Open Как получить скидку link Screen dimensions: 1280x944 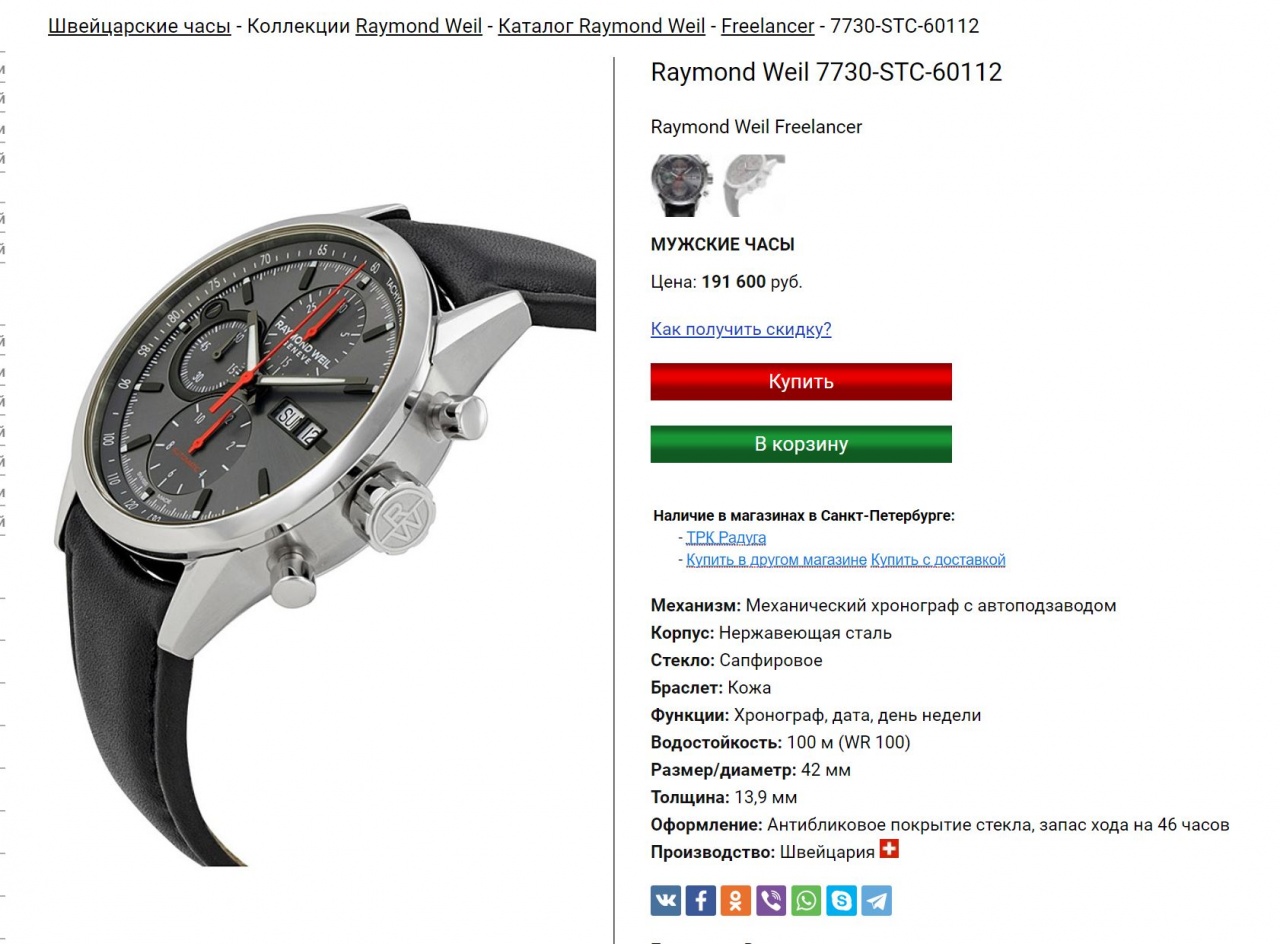(741, 329)
